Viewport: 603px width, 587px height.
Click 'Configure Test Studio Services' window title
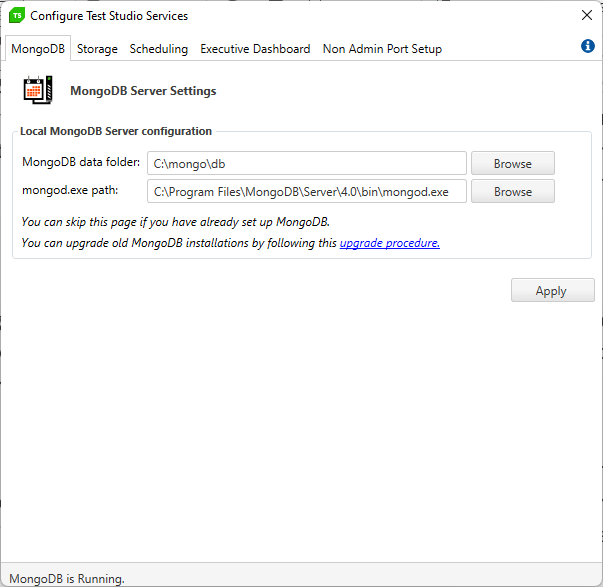[109, 16]
